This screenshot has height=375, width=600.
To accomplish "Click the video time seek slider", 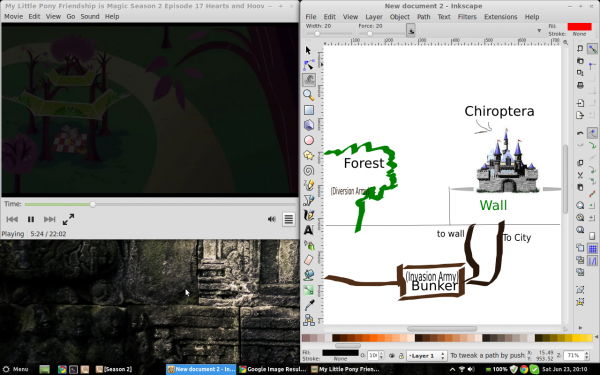I will click(160, 204).
